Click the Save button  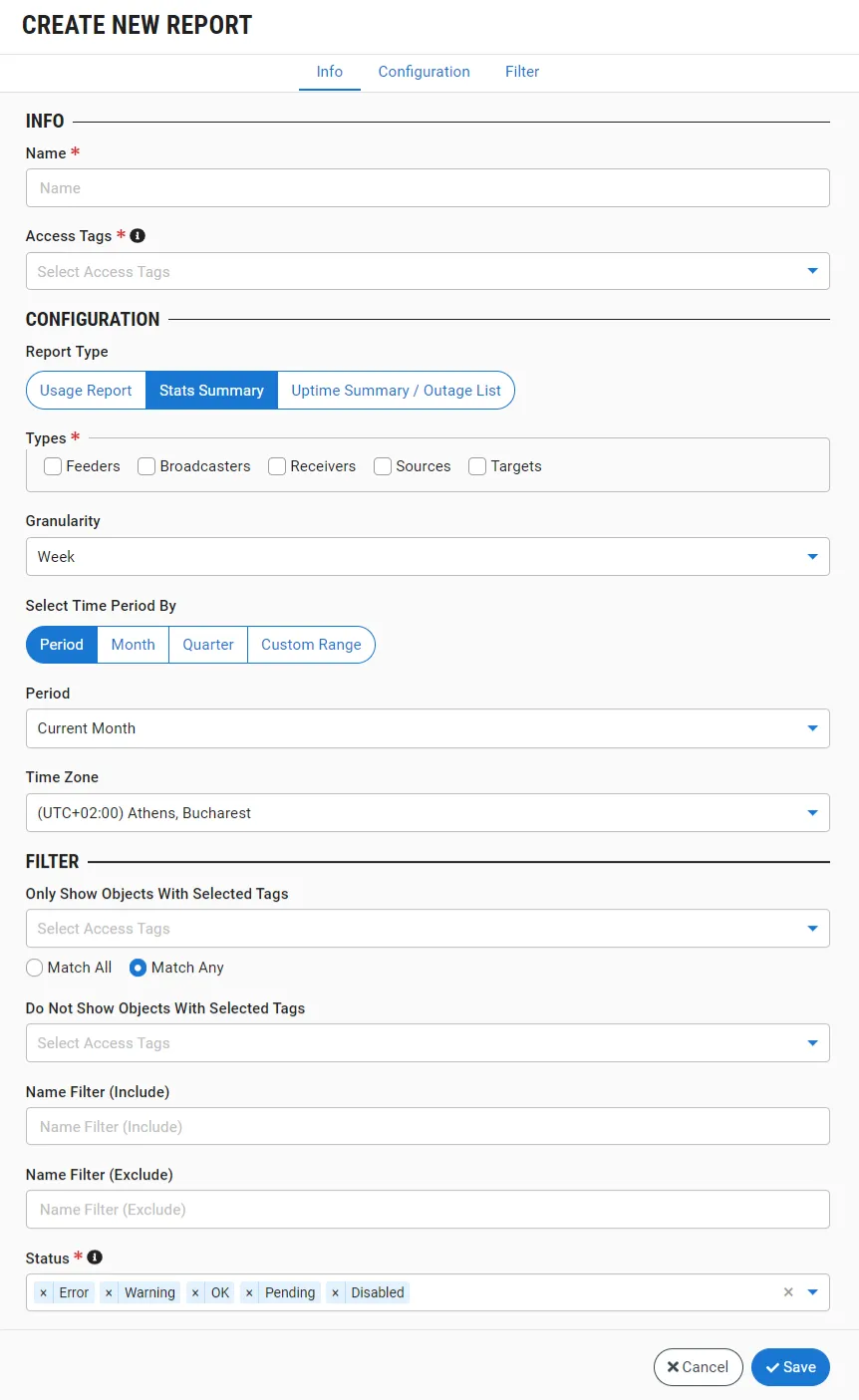pyautogui.click(x=790, y=1367)
